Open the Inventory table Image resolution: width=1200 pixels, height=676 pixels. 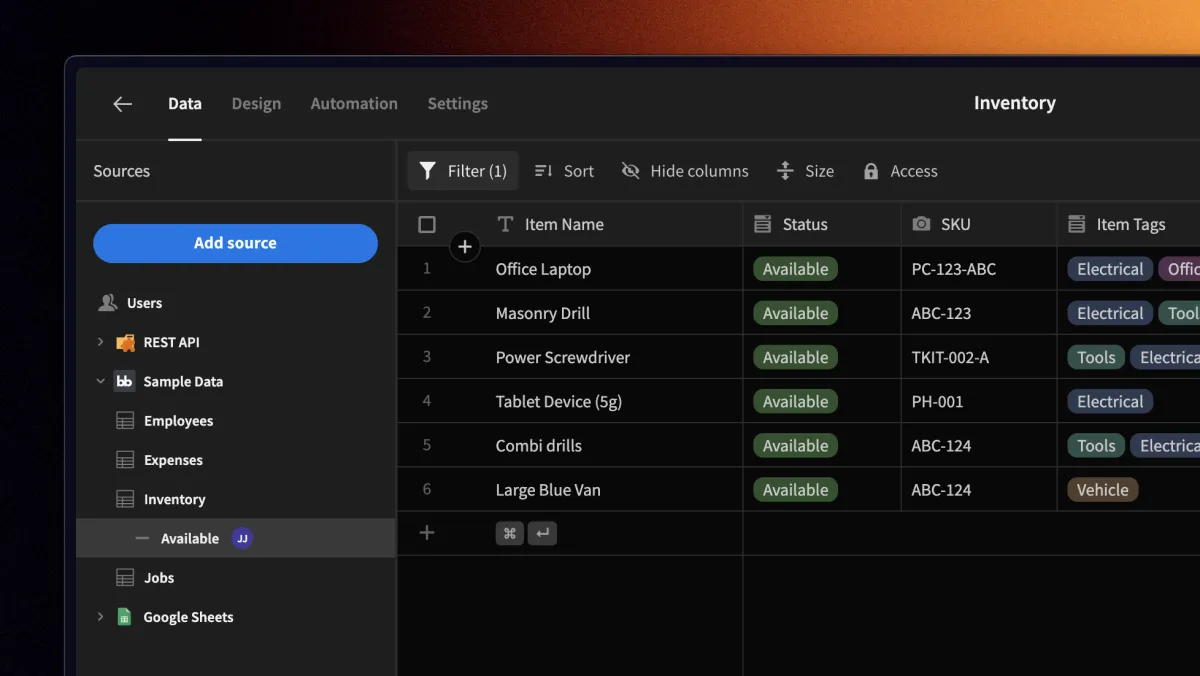pos(174,499)
